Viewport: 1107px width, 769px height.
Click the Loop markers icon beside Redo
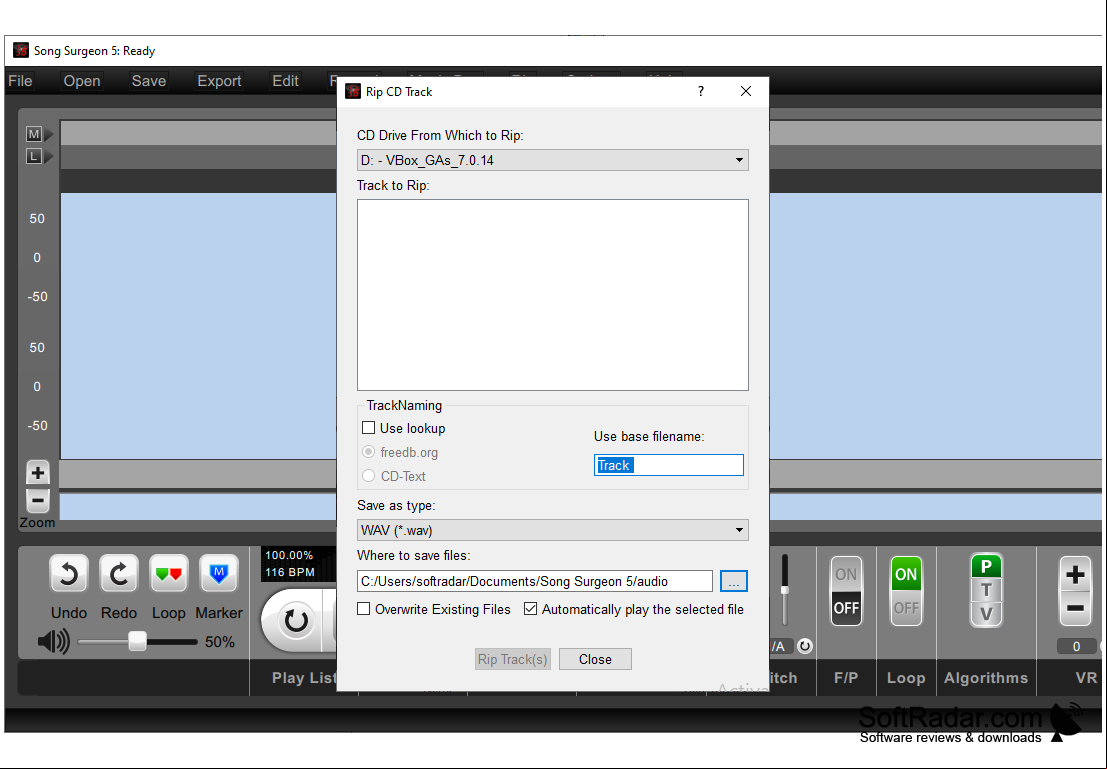(169, 573)
